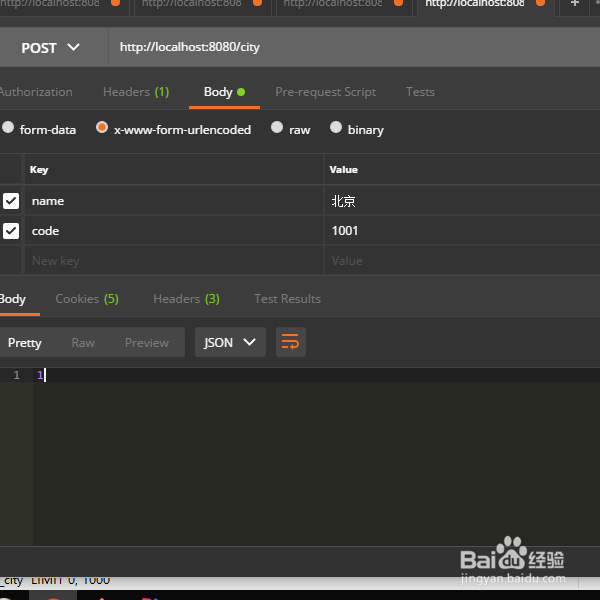Select the binary body radio option
The width and height of the screenshot is (600, 600).
[x=336, y=127]
